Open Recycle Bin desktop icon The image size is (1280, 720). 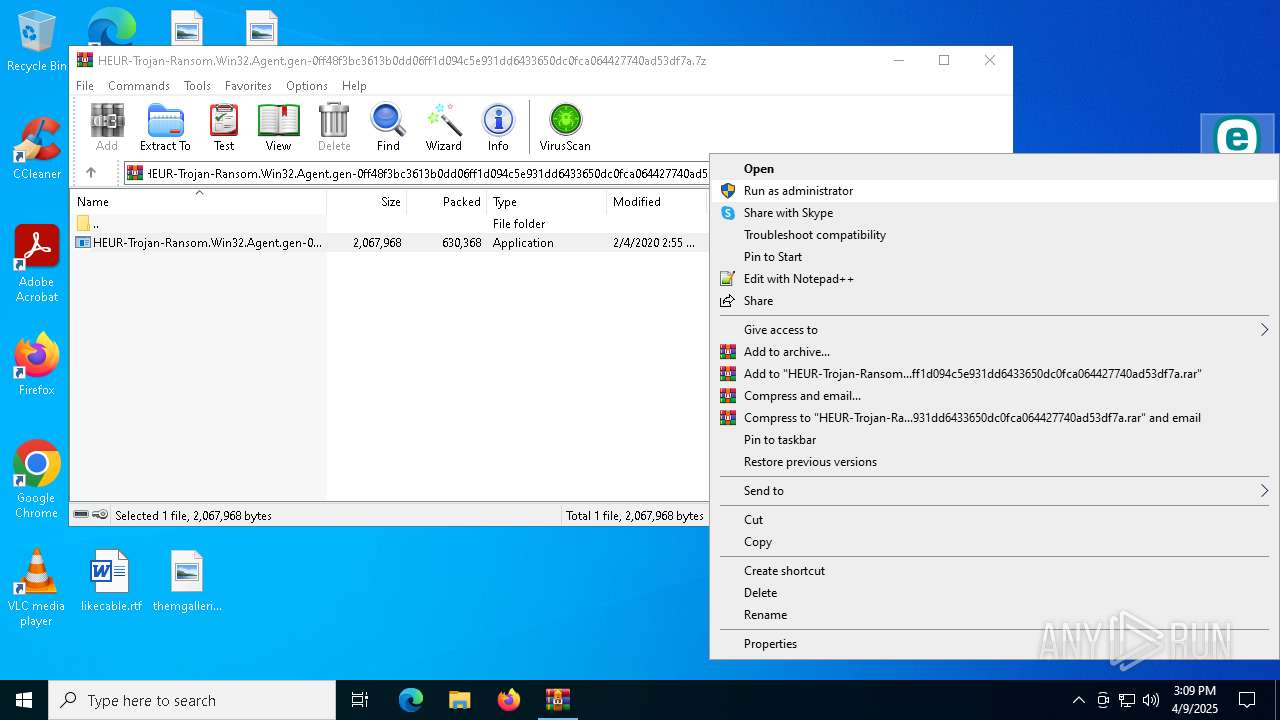pyautogui.click(x=37, y=42)
